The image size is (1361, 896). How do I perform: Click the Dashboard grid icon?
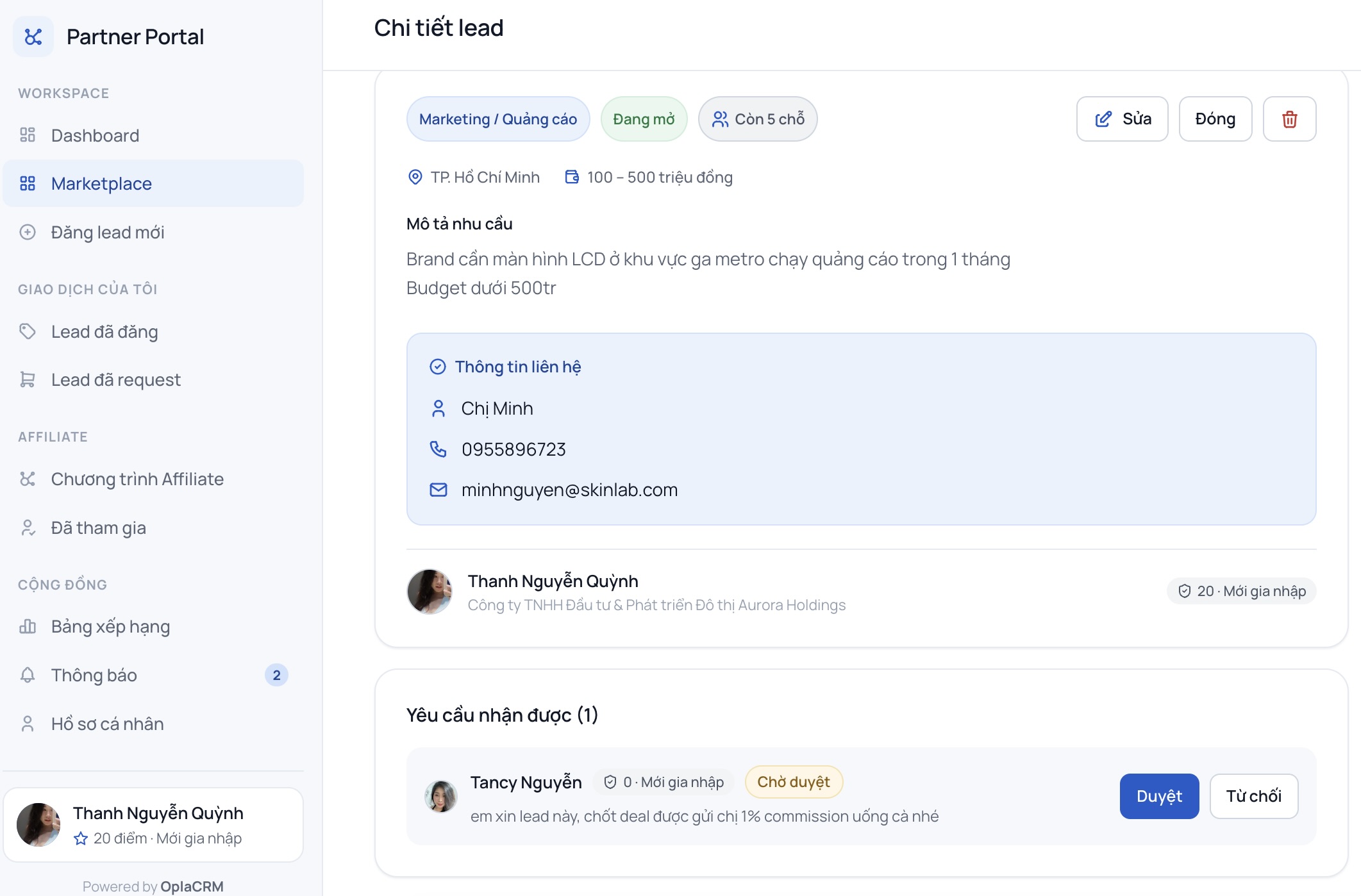28,135
